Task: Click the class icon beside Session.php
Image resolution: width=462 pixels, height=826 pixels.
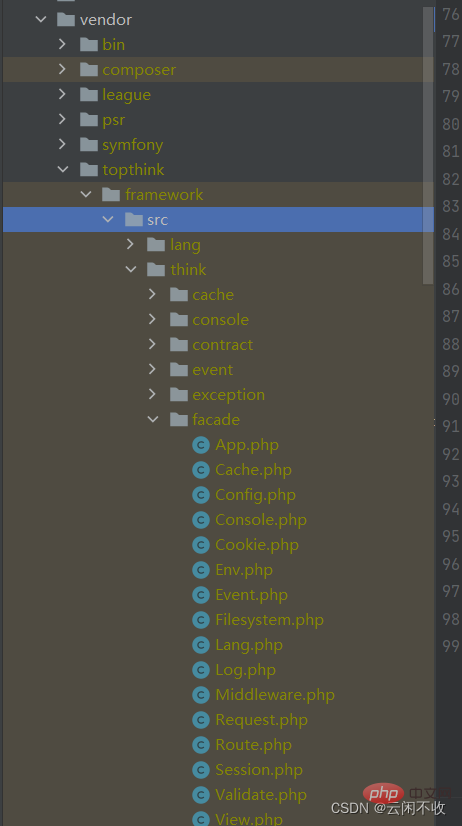Action: 201,770
